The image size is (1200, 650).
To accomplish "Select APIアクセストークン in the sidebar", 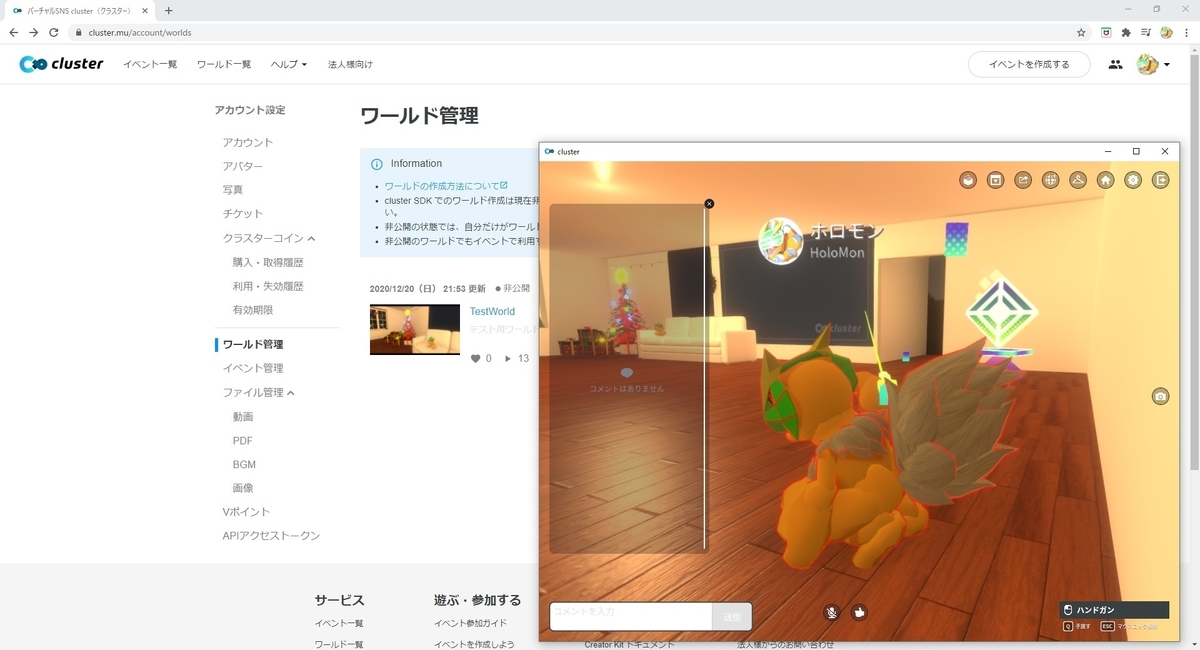I will tap(271, 535).
